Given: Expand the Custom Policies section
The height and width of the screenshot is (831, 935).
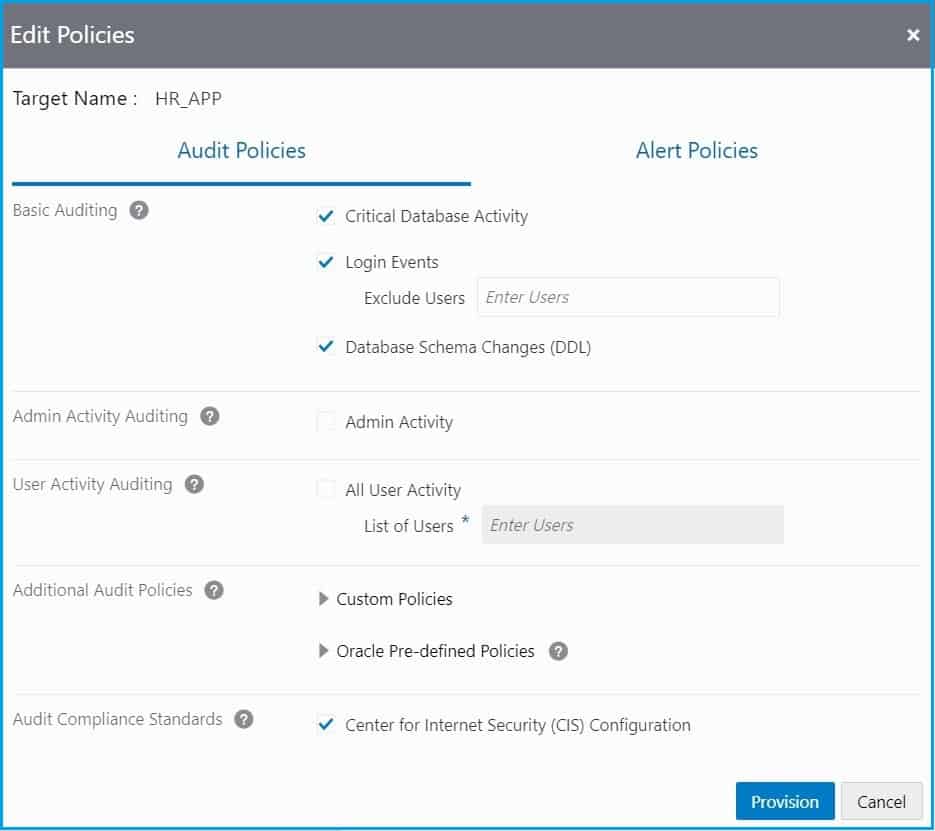Looking at the screenshot, I should (324, 599).
